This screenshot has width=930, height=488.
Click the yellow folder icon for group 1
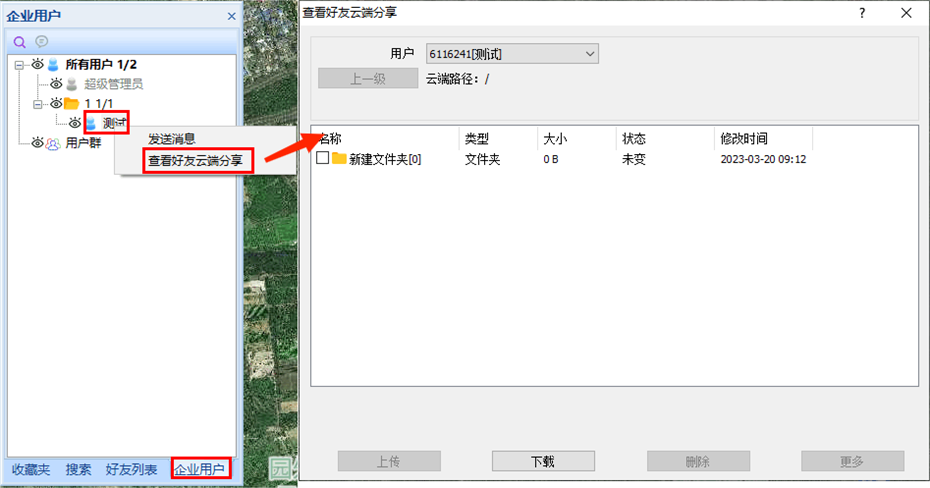(x=71, y=104)
